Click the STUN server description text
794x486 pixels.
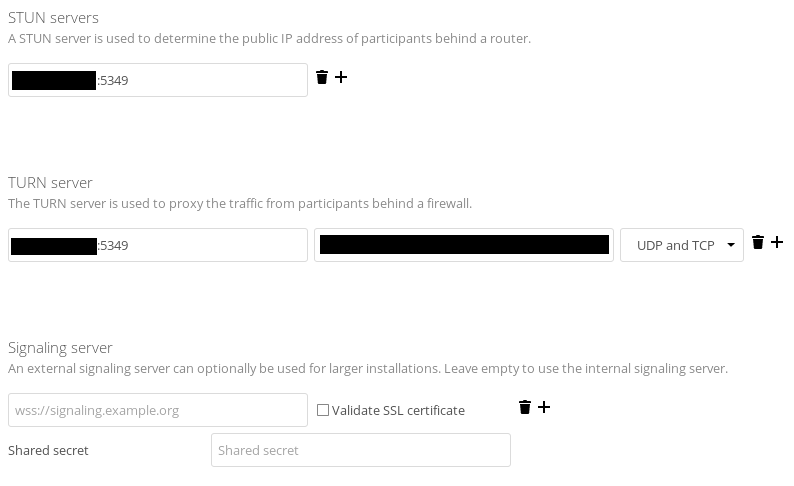pos(269,39)
